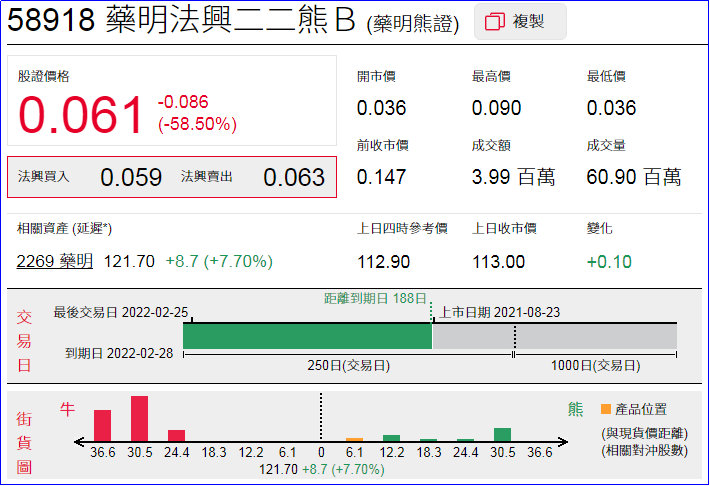Click the copy icon beside 複製
Image resolution: width=710 pixels, height=486 pixels.
click(x=494, y=21)
